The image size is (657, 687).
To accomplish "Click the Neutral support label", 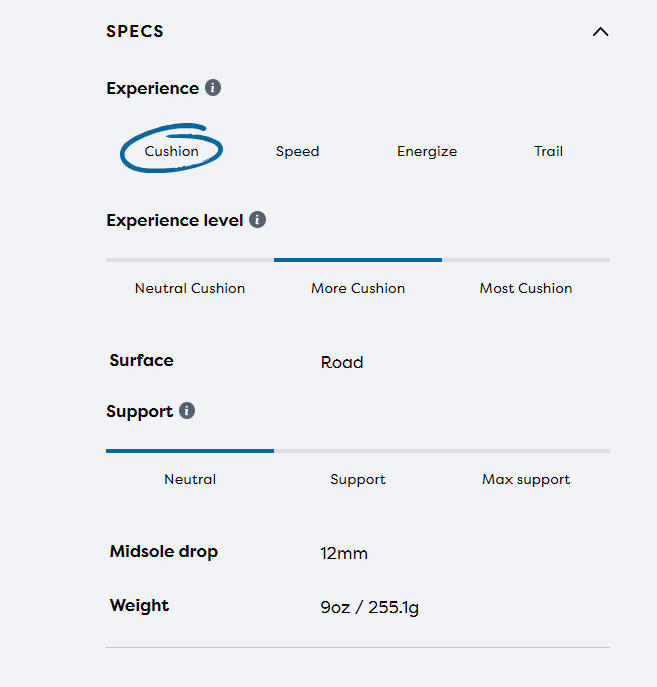I will point(190,479).
